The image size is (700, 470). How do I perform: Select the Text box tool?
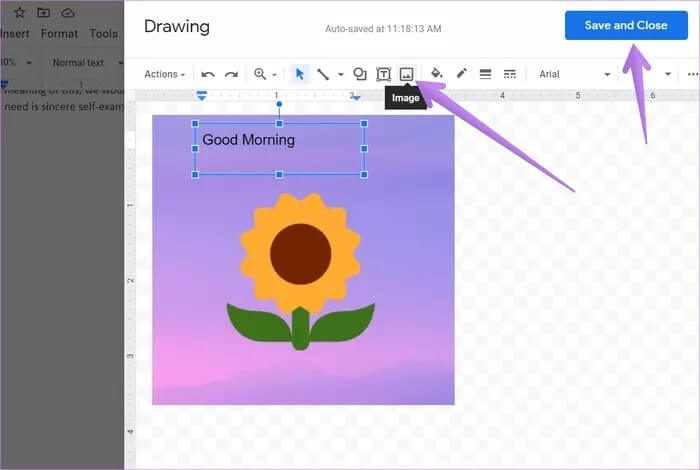click(383, 74)
